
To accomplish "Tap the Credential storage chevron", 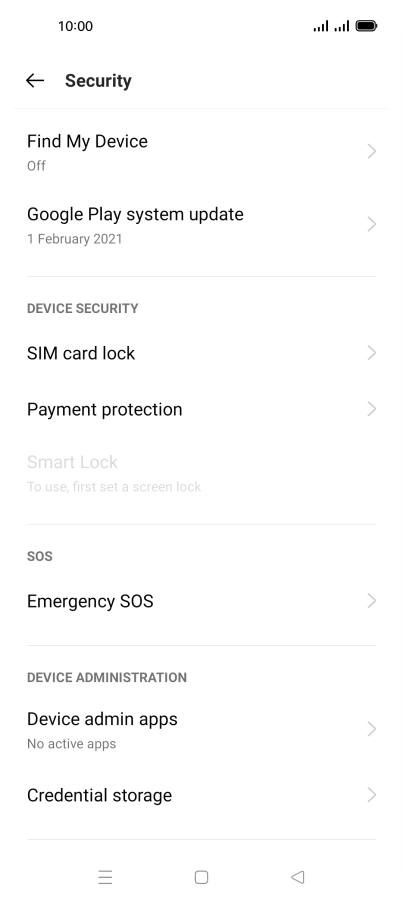I will pyautogui.click(x=371, y=795).
